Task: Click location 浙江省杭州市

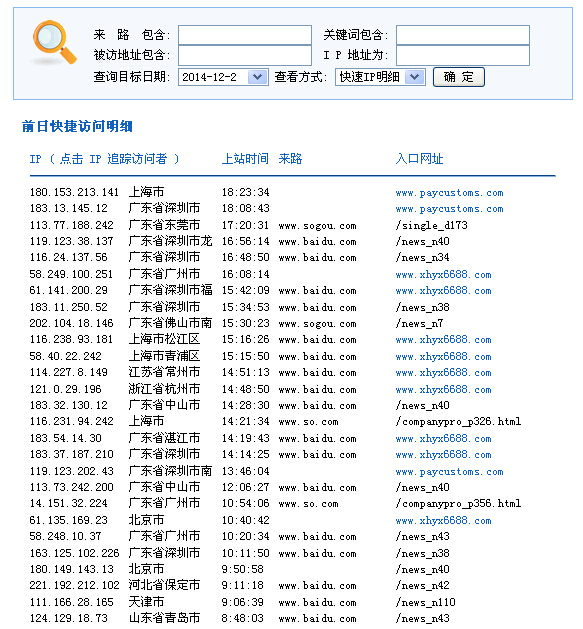Action: [164, 389]
